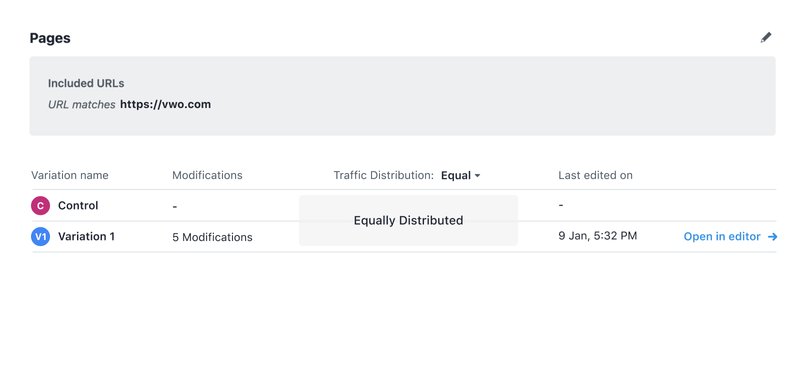Click the https://vwo.com URL
This screenshot has height=380, width=800.
[165, 105]
